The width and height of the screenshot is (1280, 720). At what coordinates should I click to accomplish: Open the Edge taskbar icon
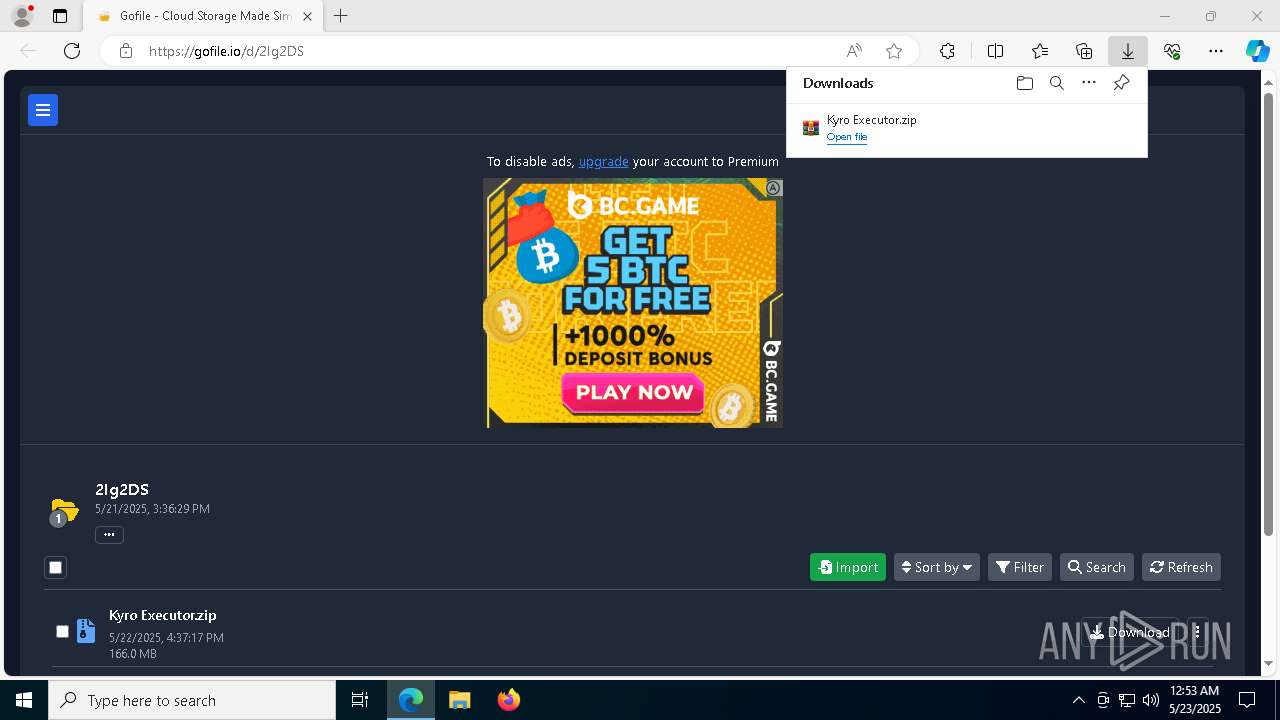411,700
